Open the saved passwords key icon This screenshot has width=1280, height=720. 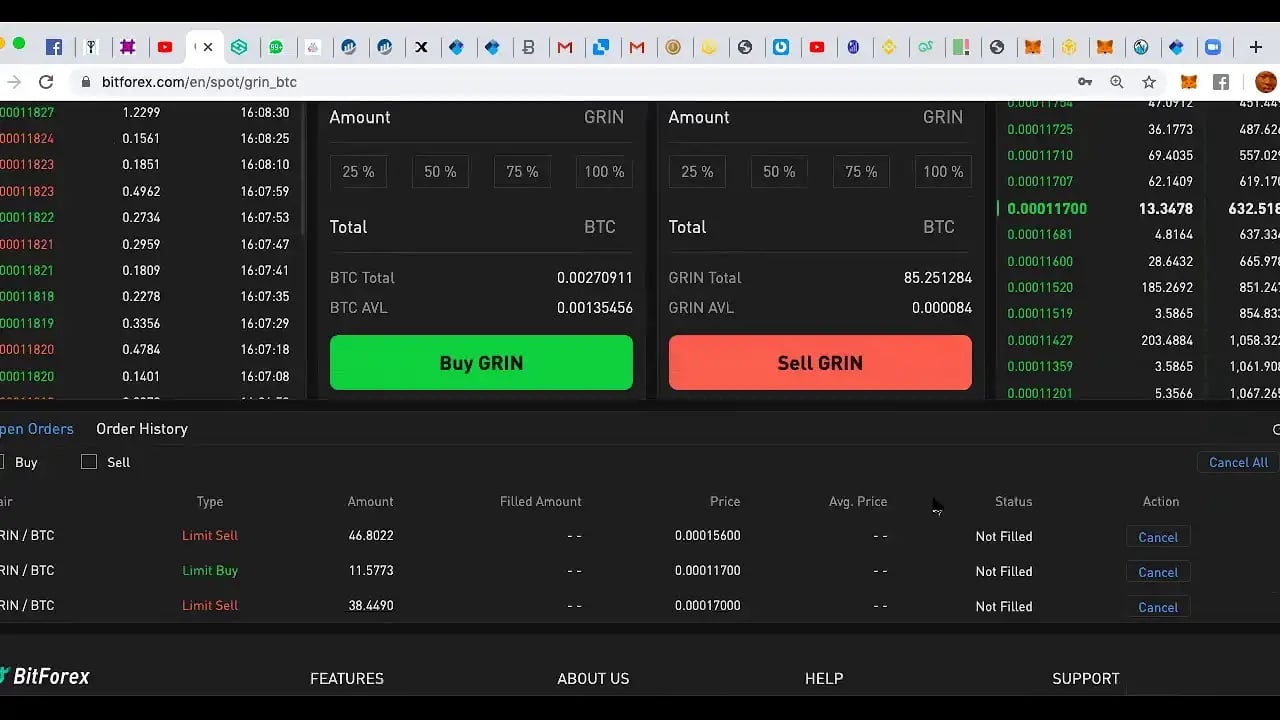point(1085,82)
